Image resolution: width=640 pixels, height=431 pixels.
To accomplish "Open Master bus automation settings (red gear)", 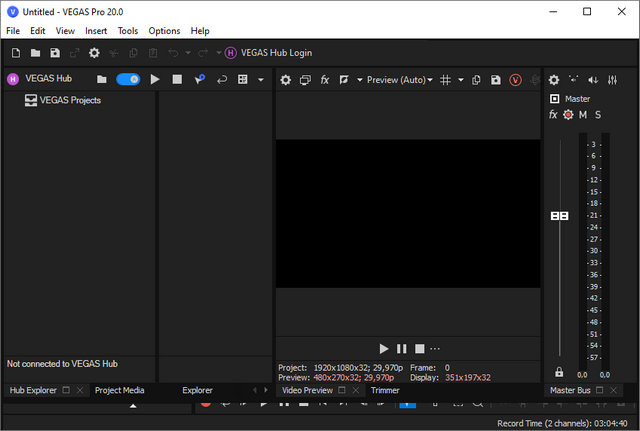I will click(x=568, y=115).
